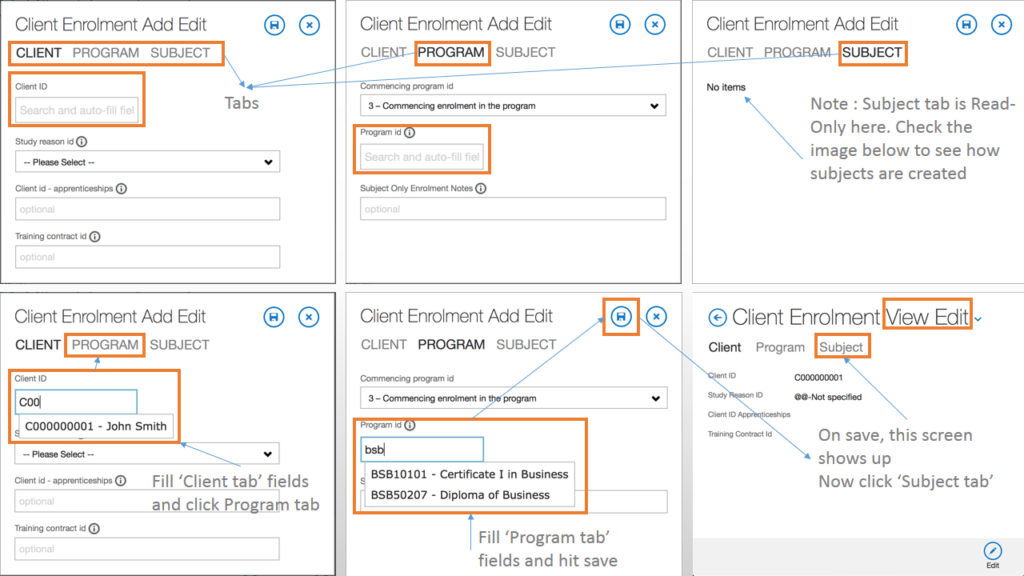Screen dimensions: 1024x576
Task: Click the highlighted save icon above the bsb search
Action: tap(621, 317)
